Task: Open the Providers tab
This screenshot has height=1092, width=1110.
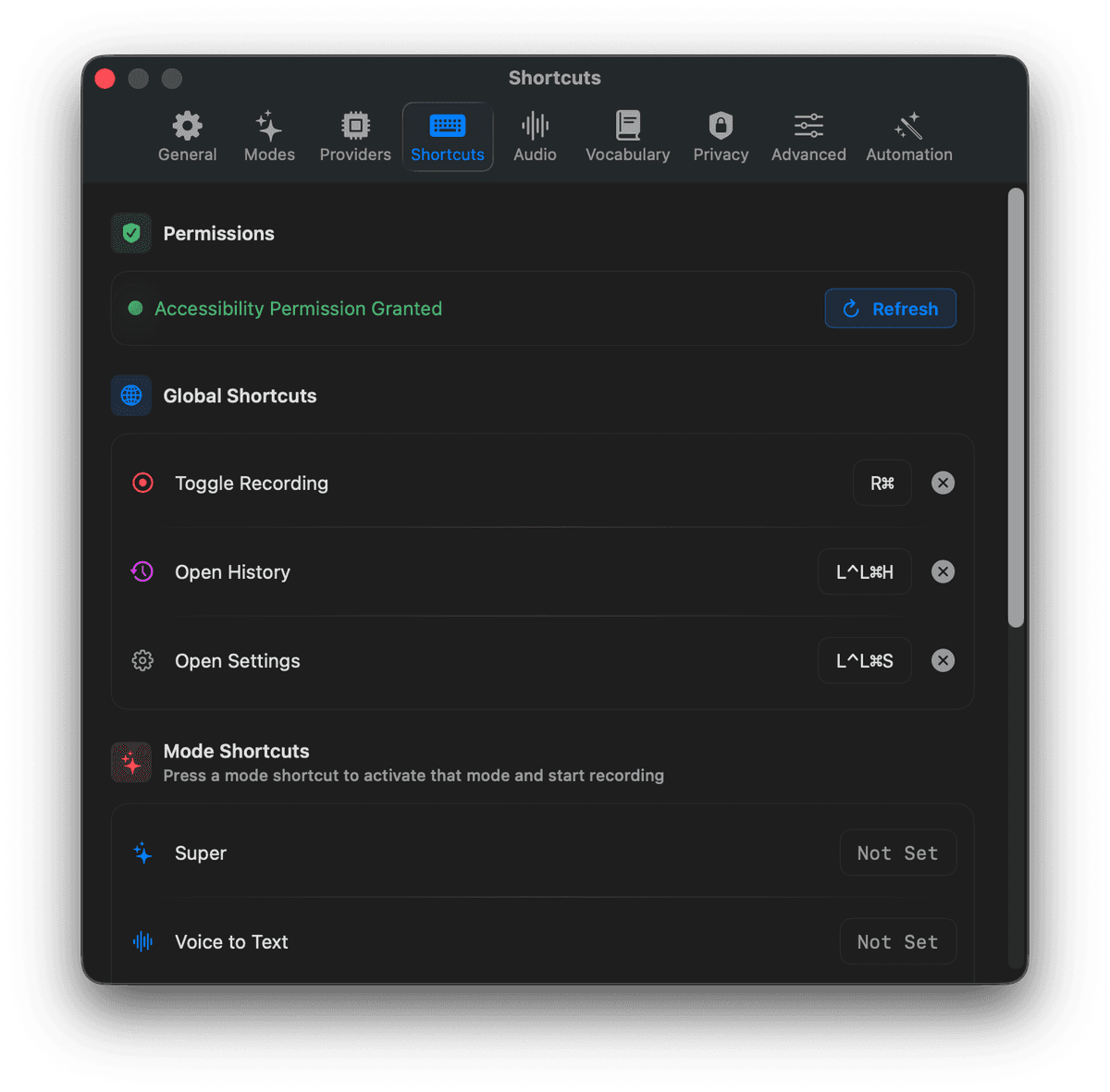Action: pos(354,136)
